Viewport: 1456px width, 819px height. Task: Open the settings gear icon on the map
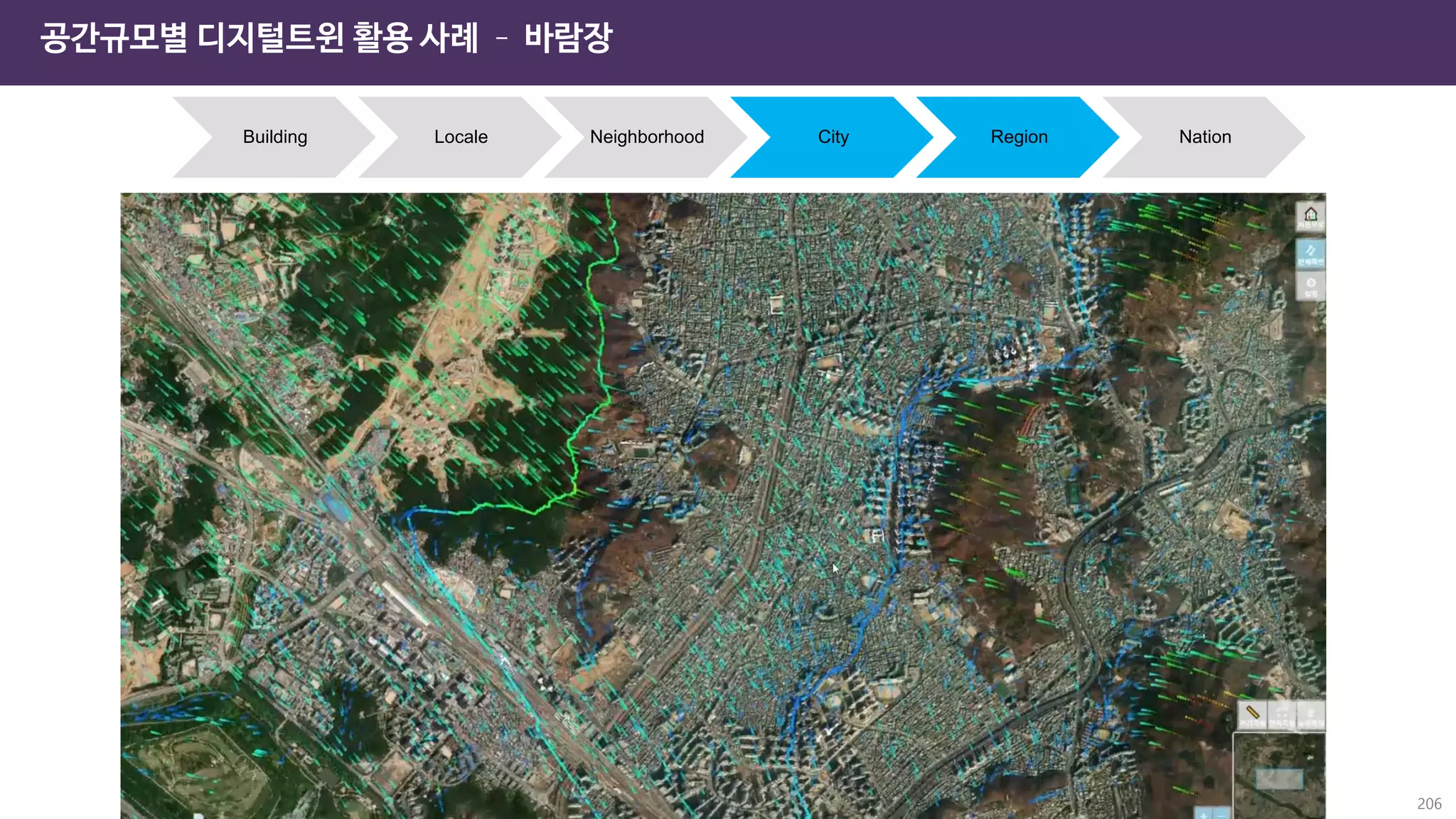(1310, 287)
